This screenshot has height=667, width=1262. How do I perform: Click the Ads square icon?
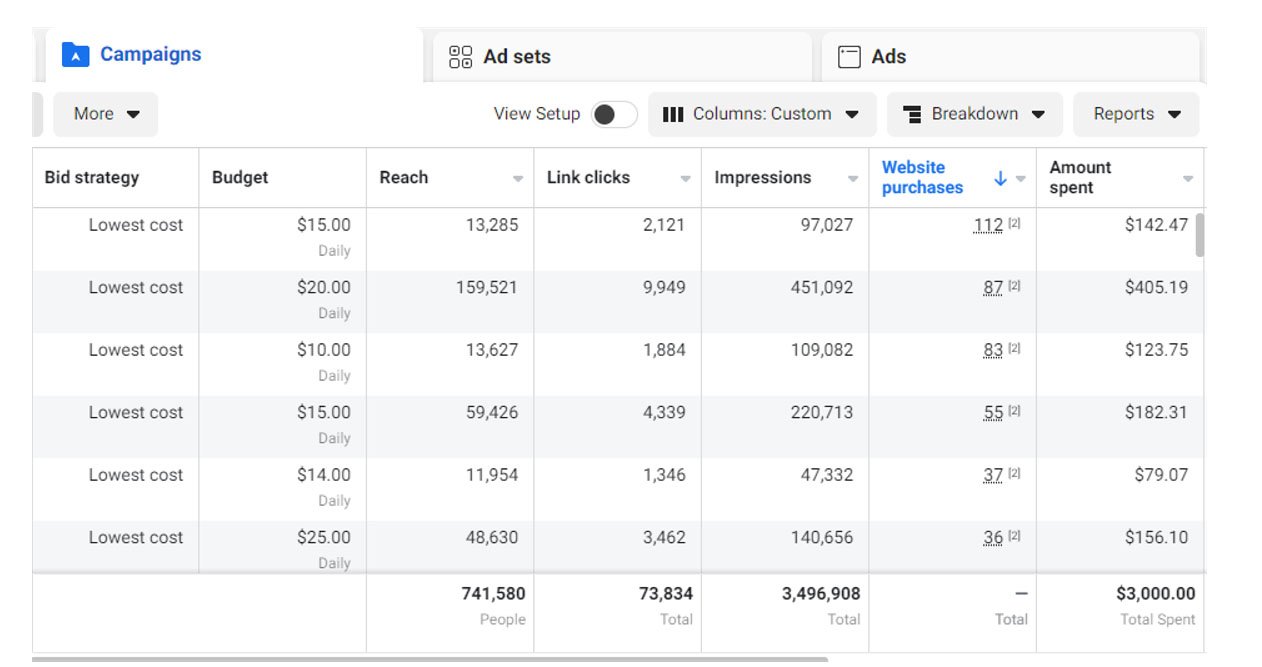(x=849, y=57)
